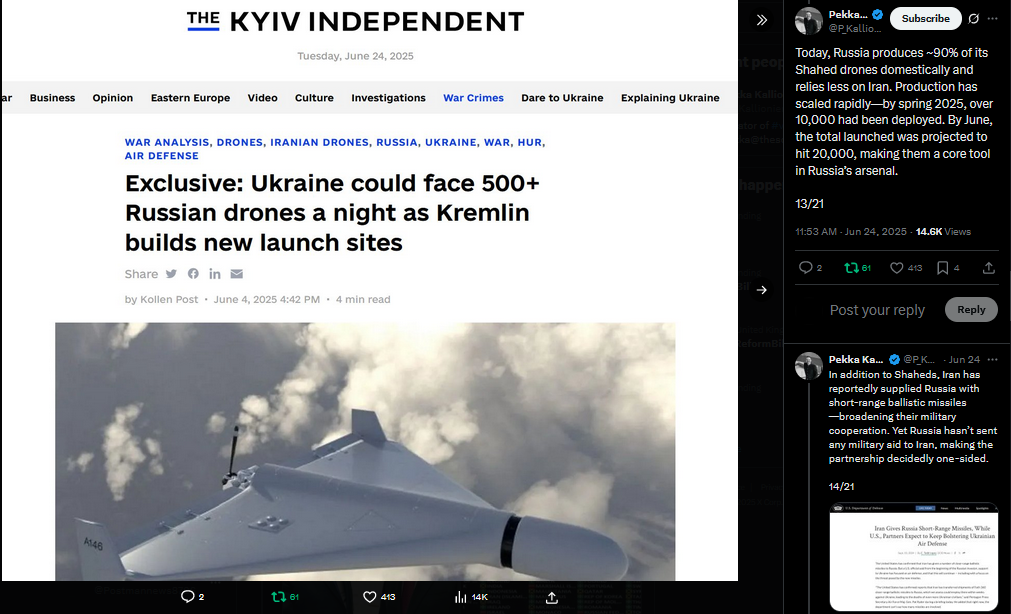Open Grok icon next to Subscribe
Screen dimensions: 1011x614
tap(974, 19)
